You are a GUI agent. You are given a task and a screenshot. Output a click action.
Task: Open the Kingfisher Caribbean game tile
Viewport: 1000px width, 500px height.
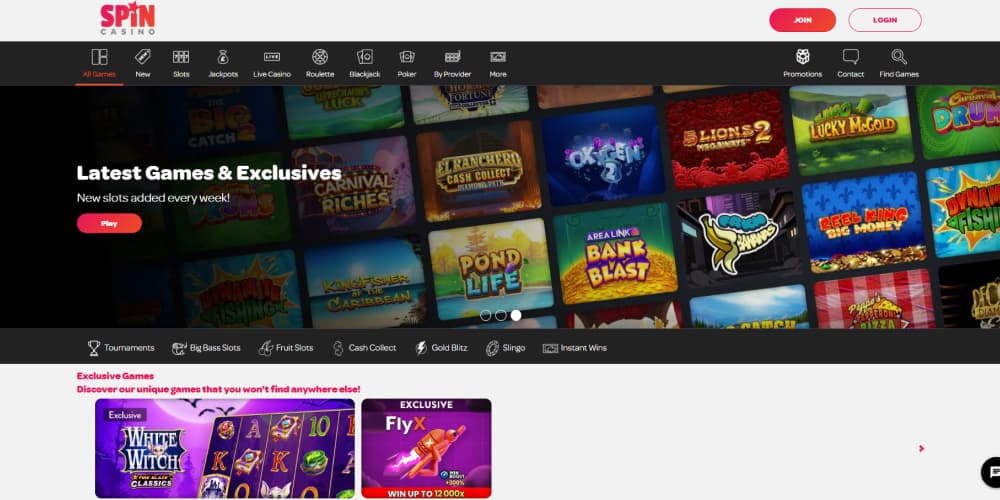(364, 284)
